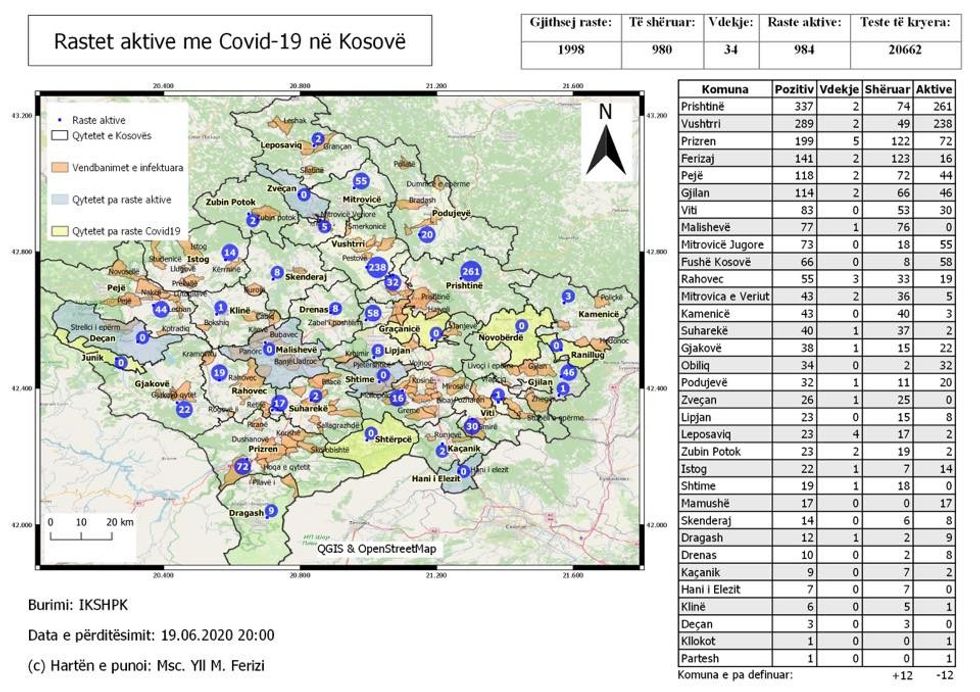Viewport: 980px width, 692px height.
Task: Click the 46 marker near Gjilan
Action: 569,373
